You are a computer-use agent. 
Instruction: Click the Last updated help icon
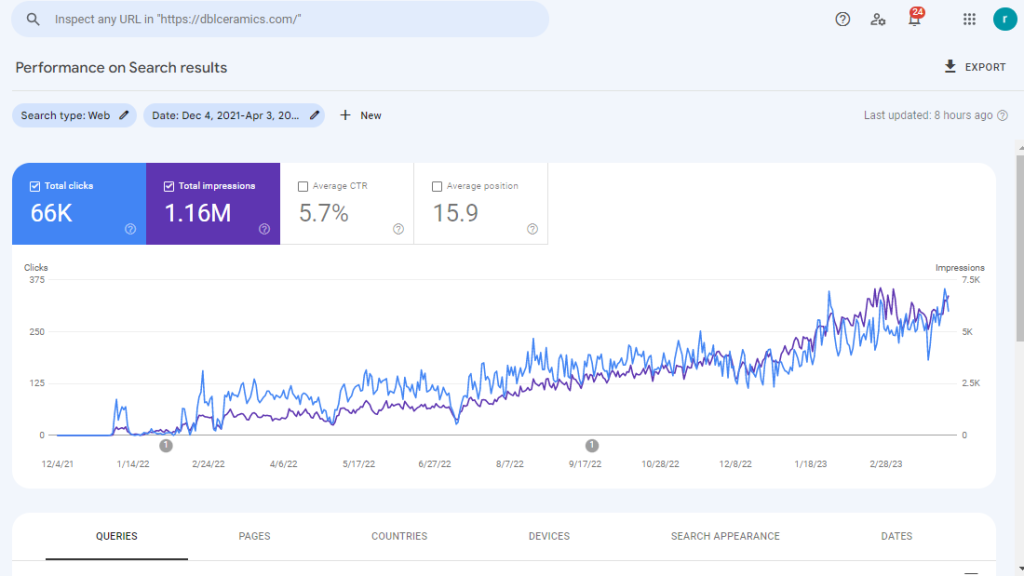click(1003, 116)
